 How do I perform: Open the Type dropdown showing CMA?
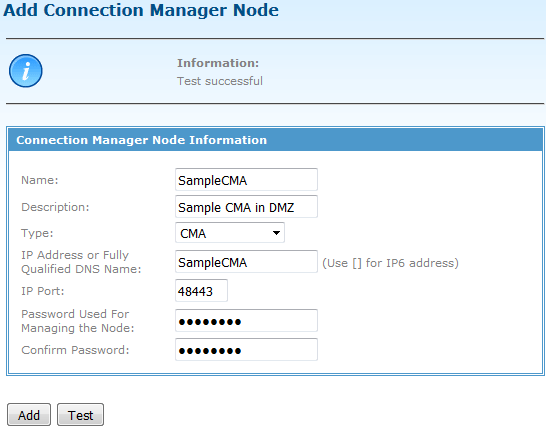(230, 233)
